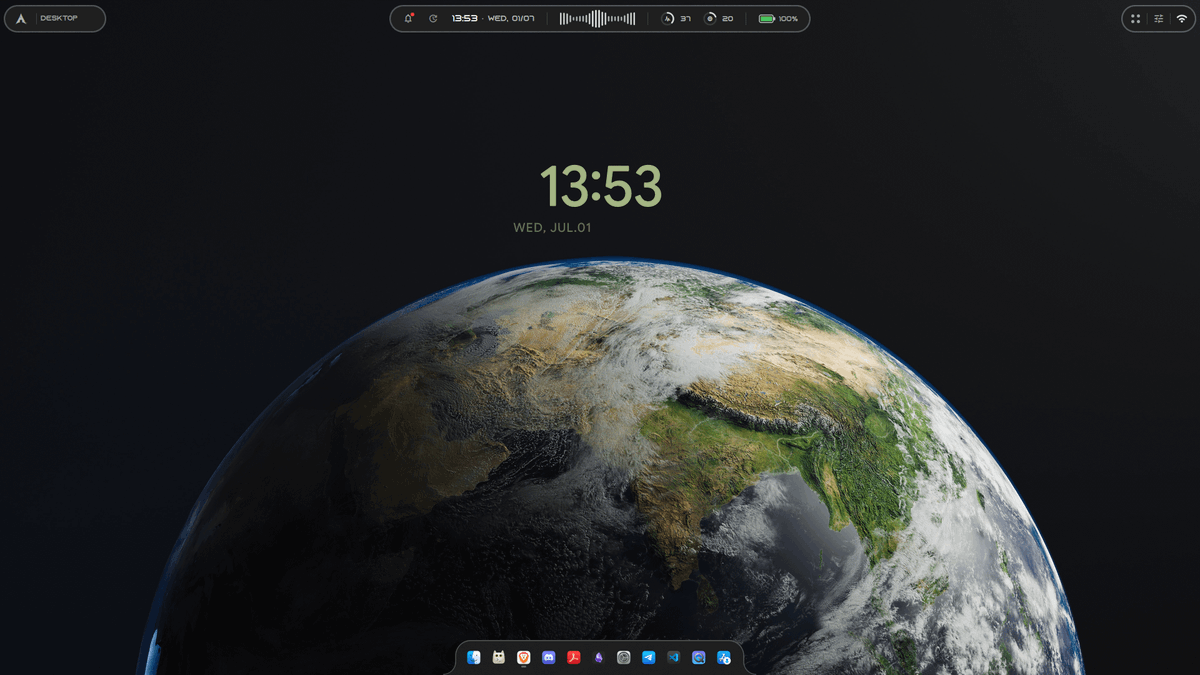Open Telegram from the dock
Image resolution: width=1200 pixels, height=675 pixels.
pyautogui.click(x=649, y=657)
